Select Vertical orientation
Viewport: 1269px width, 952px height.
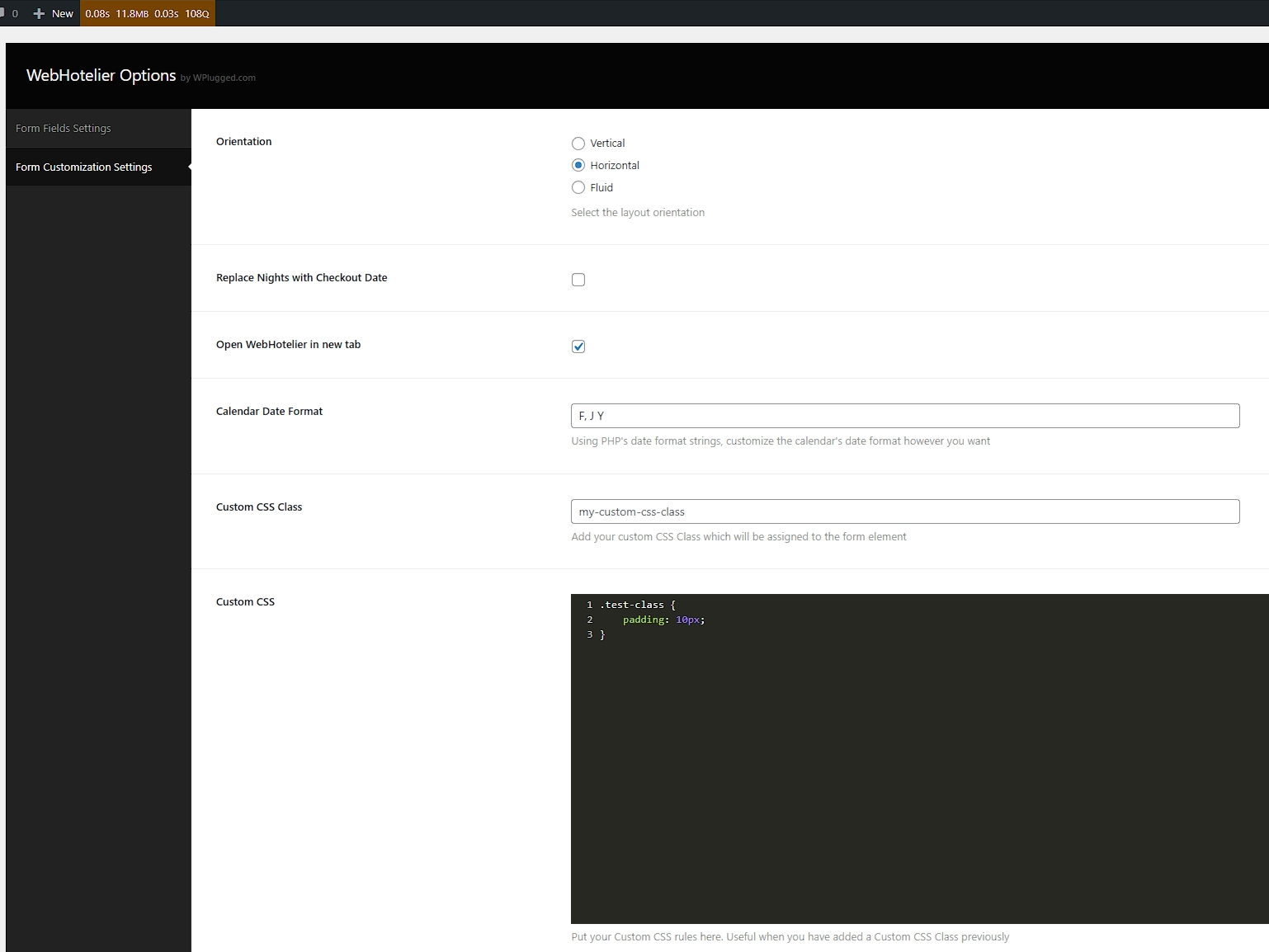pyautogui.click(x=578, y=143)
